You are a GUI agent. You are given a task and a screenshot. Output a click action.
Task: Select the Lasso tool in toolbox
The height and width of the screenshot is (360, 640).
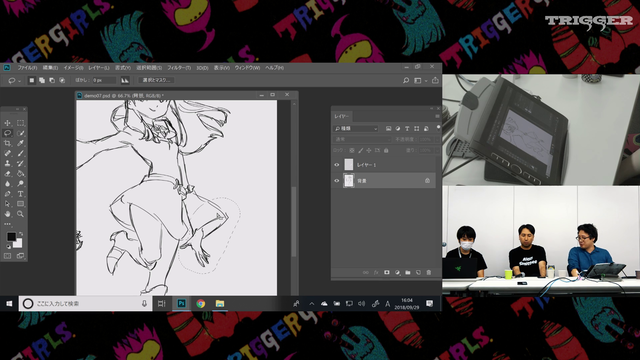point(7,133)
